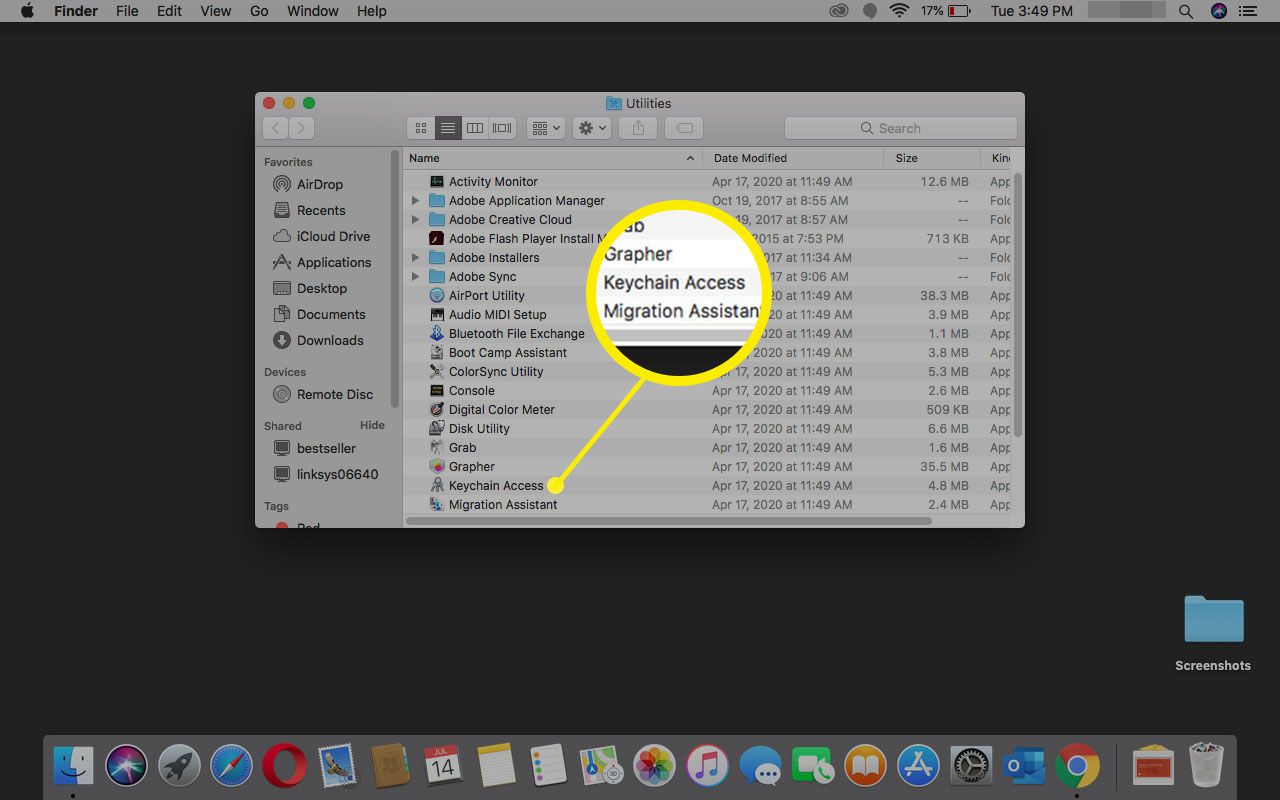The image size is (1280, 800).
Task: Launch Google Chrome from the Dock
Action: (x=1077, y=767)
